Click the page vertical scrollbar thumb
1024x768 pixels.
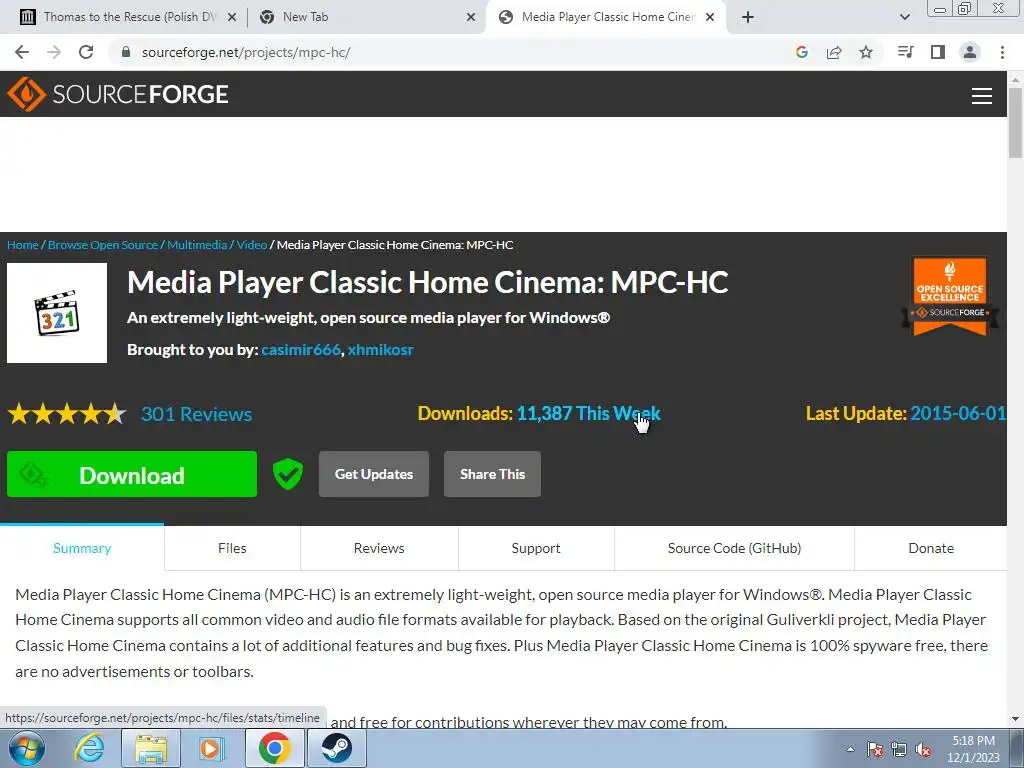tap(1015, 123)
